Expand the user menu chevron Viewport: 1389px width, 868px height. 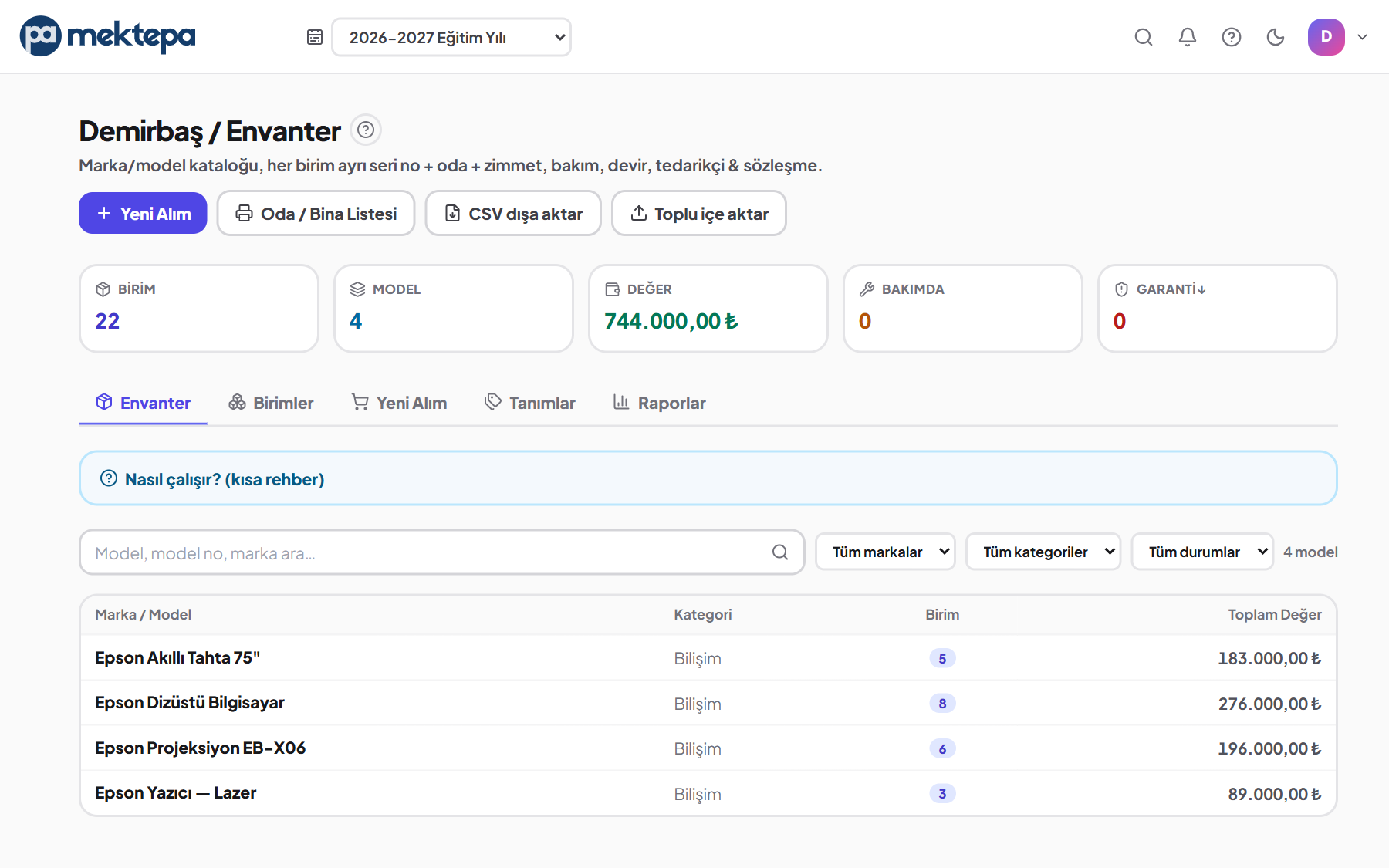[1363, 37]
